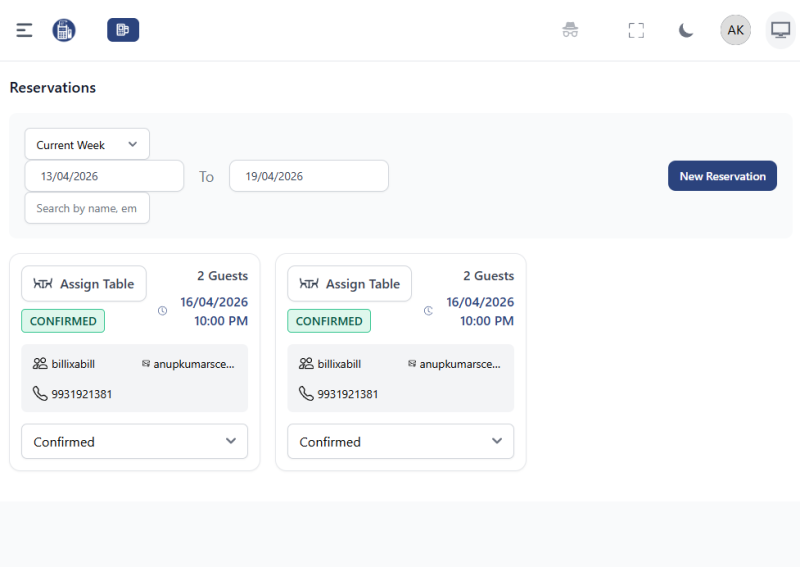Click CONFIRMED badge on first card

click(63, 321)
